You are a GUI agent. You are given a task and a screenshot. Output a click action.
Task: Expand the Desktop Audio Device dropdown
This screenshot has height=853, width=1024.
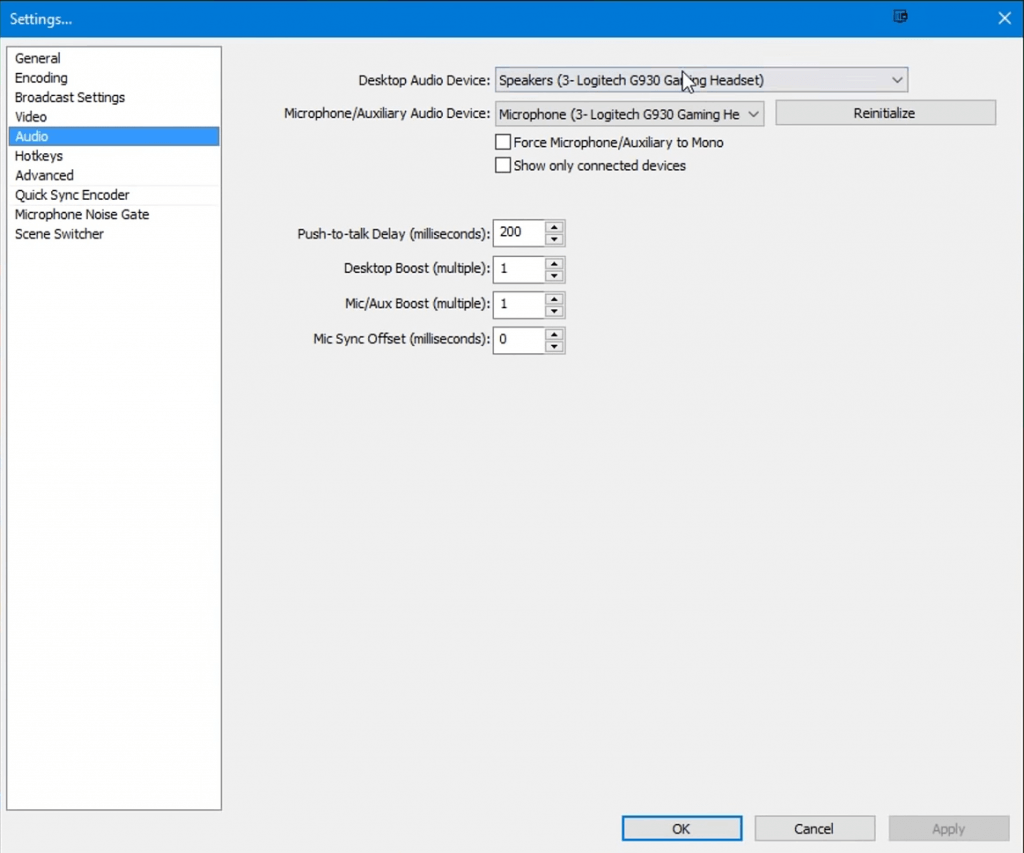[701, 80]
